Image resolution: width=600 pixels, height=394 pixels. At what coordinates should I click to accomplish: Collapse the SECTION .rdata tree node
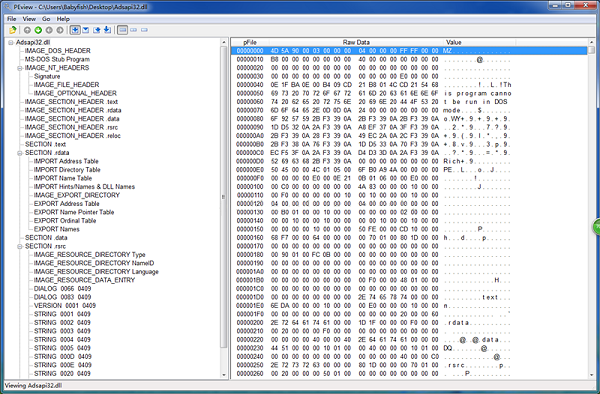pyautogui.click(x=20, y=153)
